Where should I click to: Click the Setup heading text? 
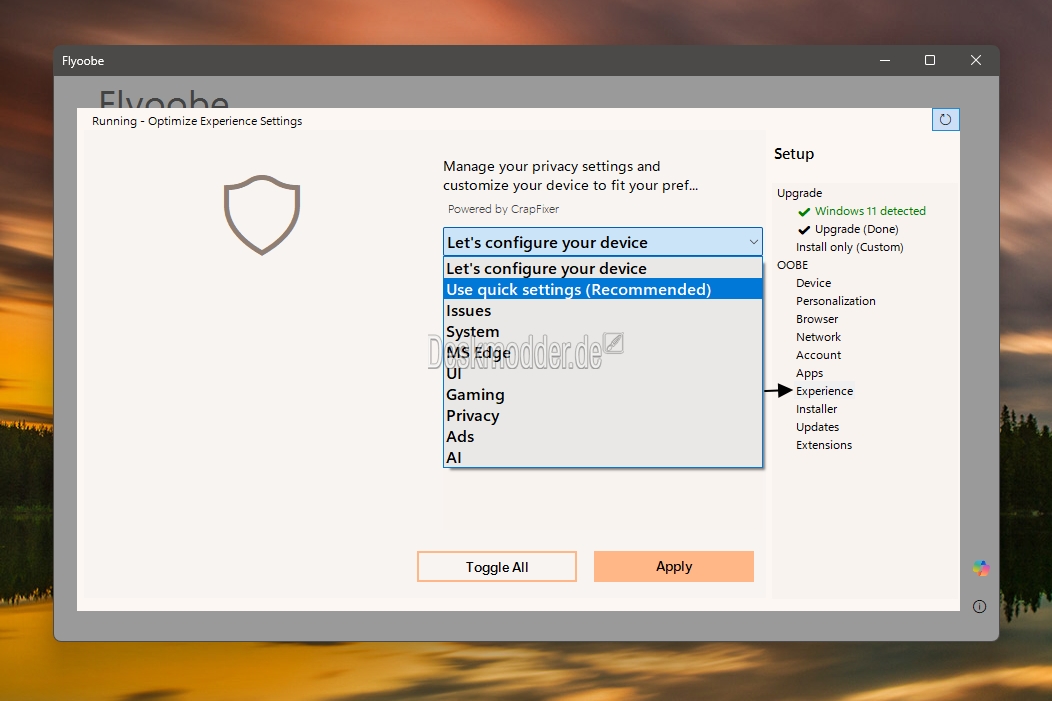tap(794, 154)
